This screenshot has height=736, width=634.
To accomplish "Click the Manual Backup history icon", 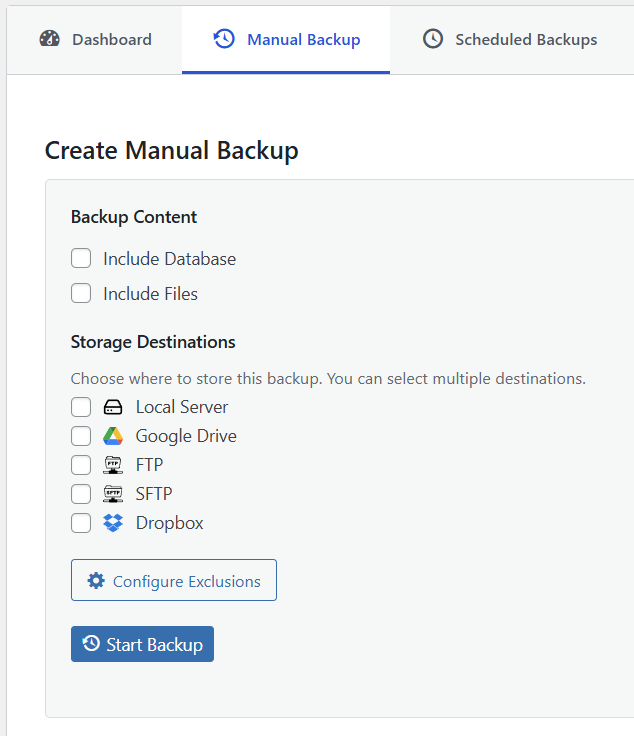I will pos(225,40).
